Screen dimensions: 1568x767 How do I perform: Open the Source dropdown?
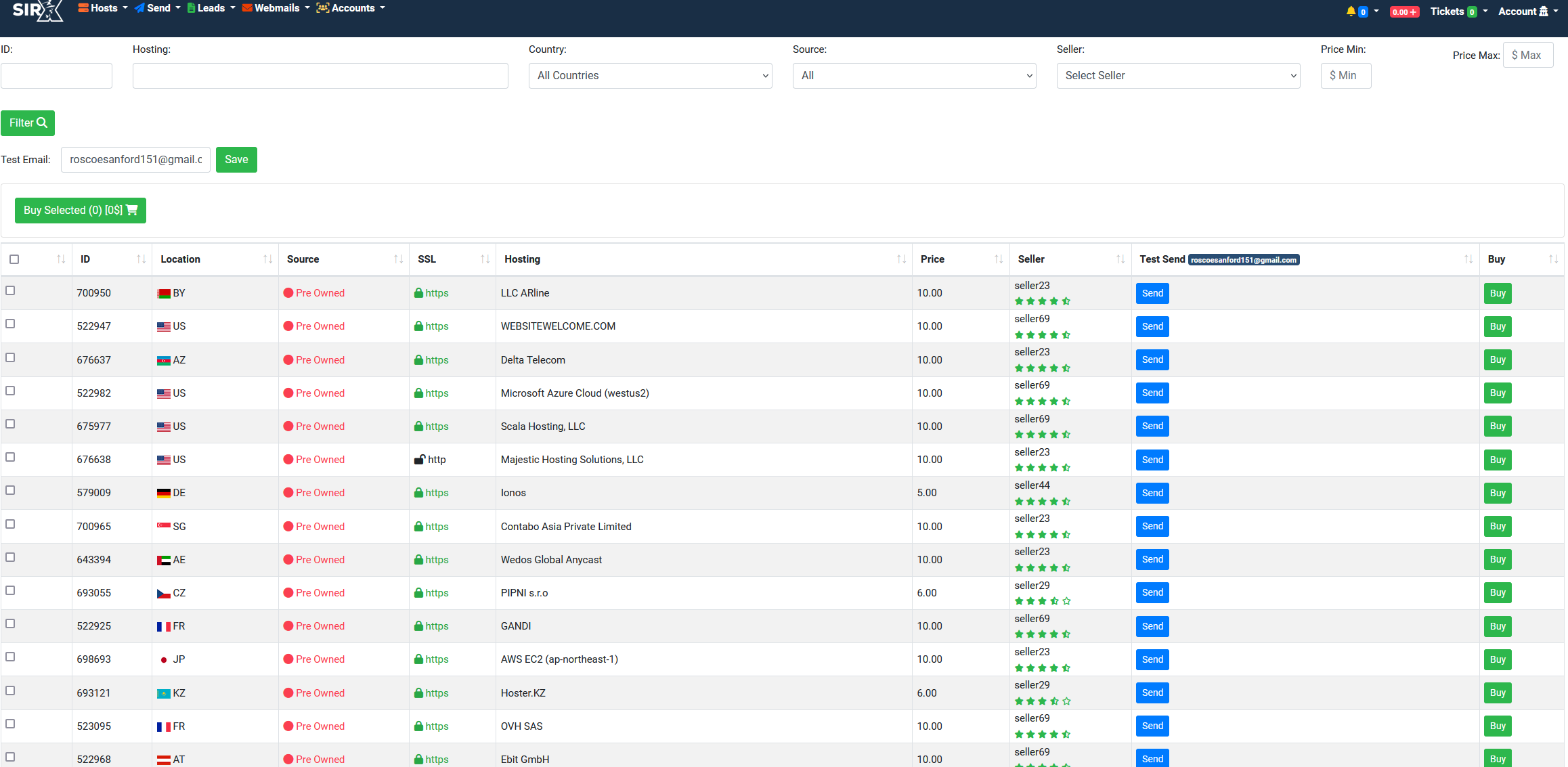click(914, 76)
